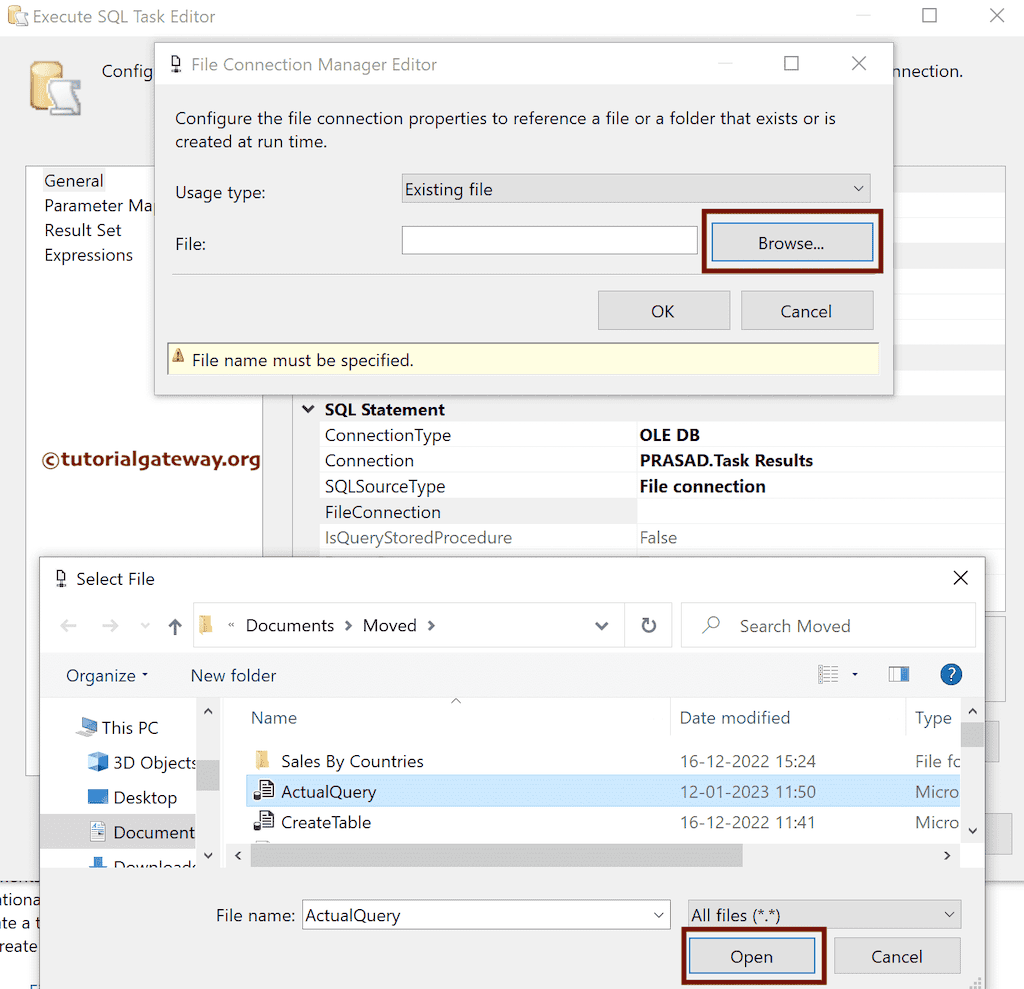
Task: Click the search magnifier in Search Moved box
Action: pyautogui.click(x=710, y=625)
